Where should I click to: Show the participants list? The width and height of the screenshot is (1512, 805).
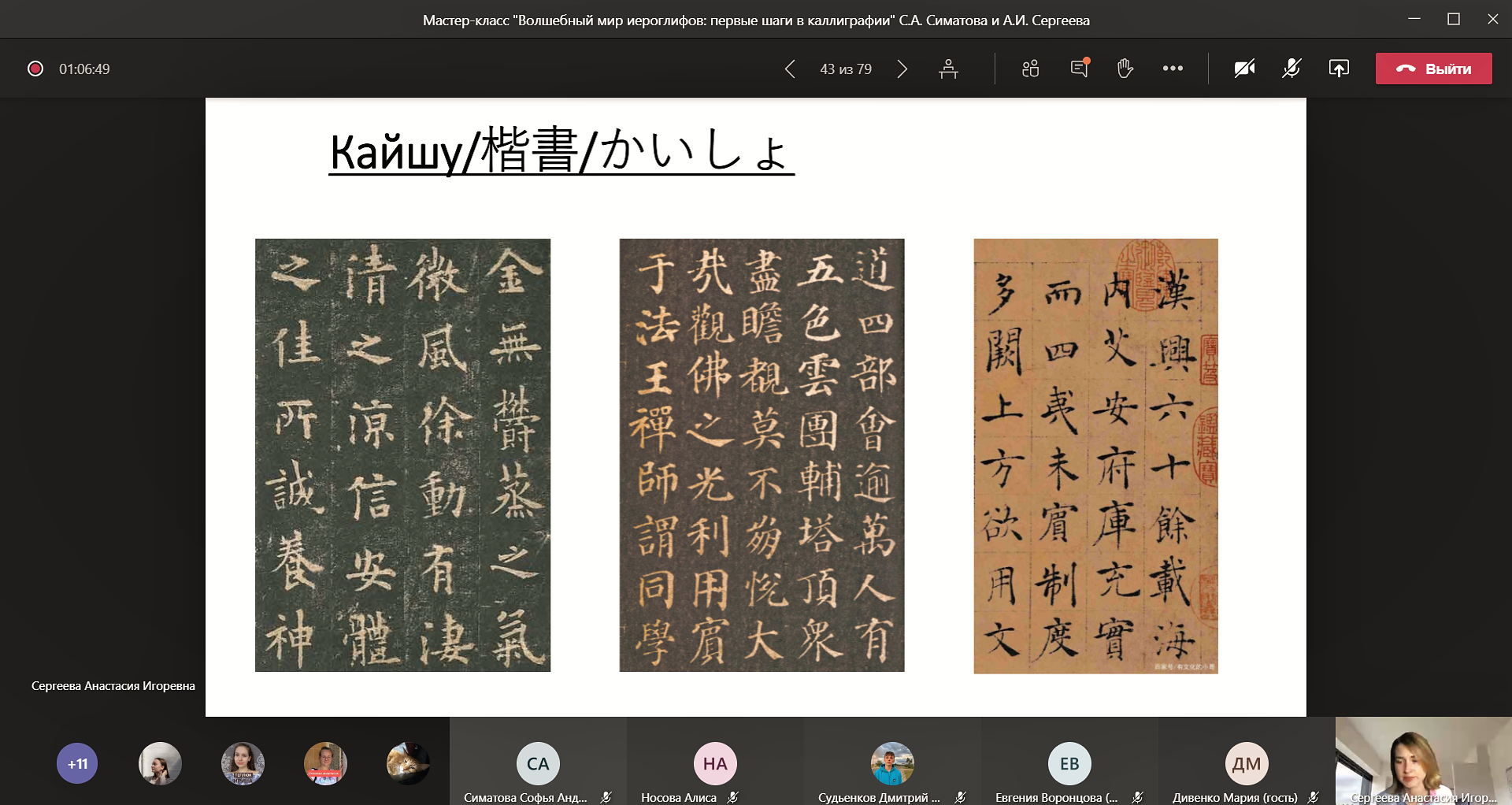[x=1030, y=69]
